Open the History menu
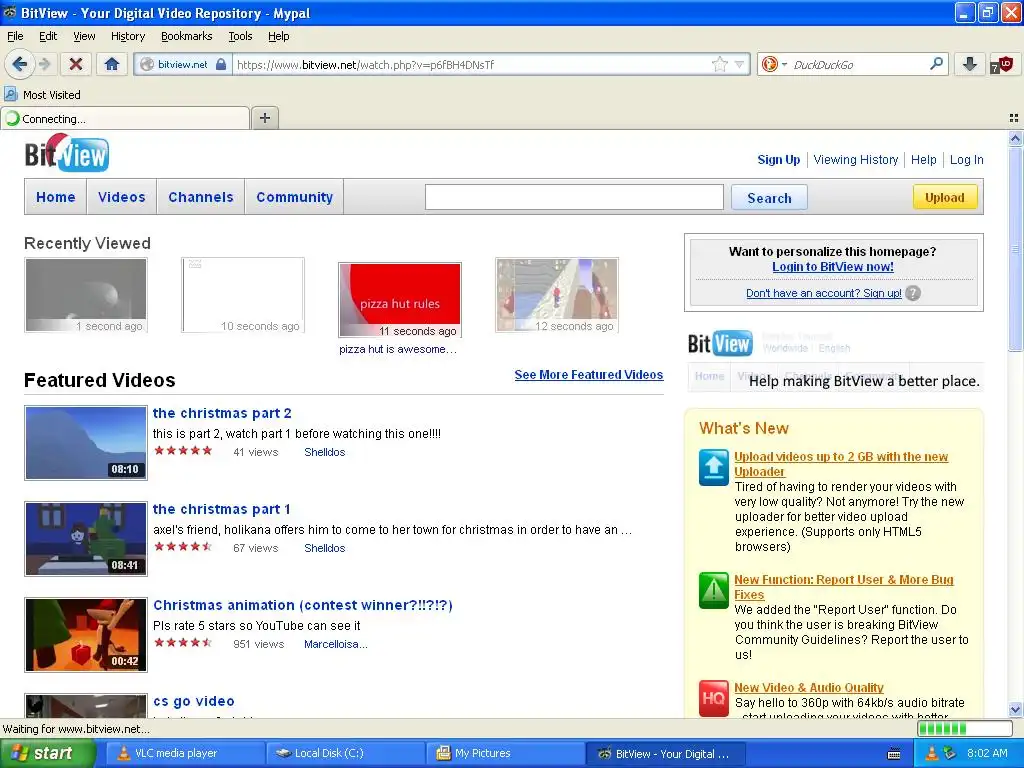Viewport: 1024px width, 768px height. click(127, 36)
